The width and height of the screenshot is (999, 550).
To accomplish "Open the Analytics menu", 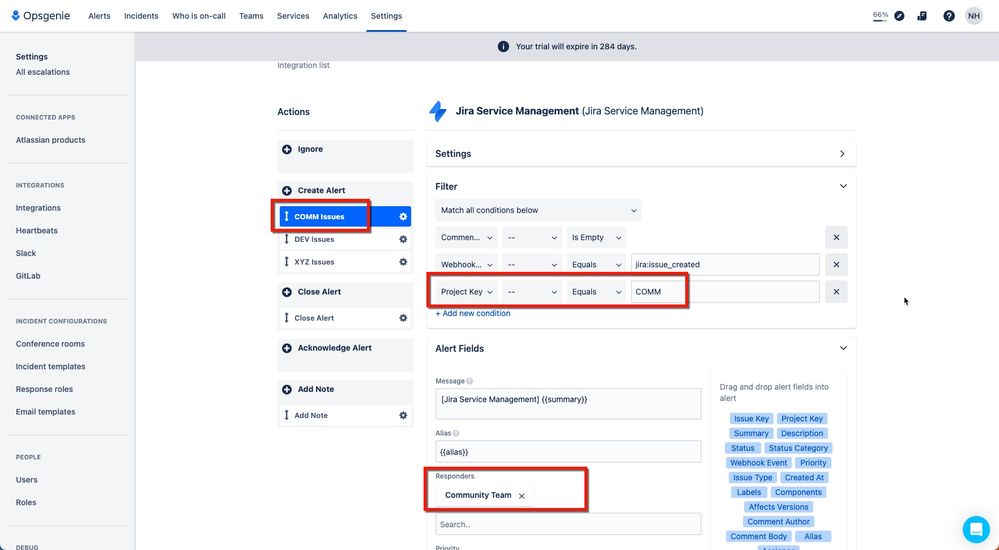I will coord(340,16).
